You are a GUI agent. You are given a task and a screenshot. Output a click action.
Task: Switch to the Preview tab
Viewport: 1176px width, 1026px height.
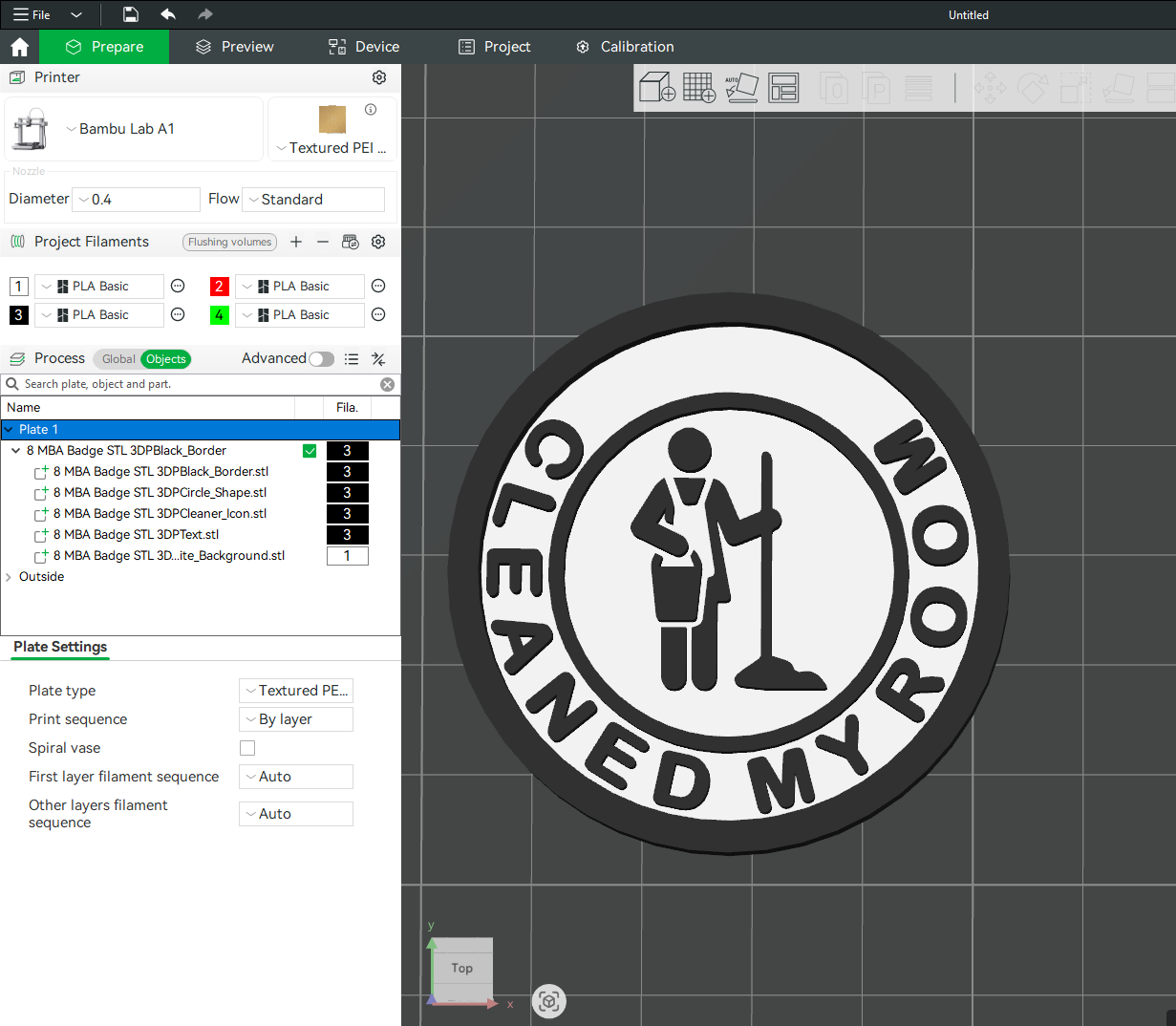(x=234, y=47)
